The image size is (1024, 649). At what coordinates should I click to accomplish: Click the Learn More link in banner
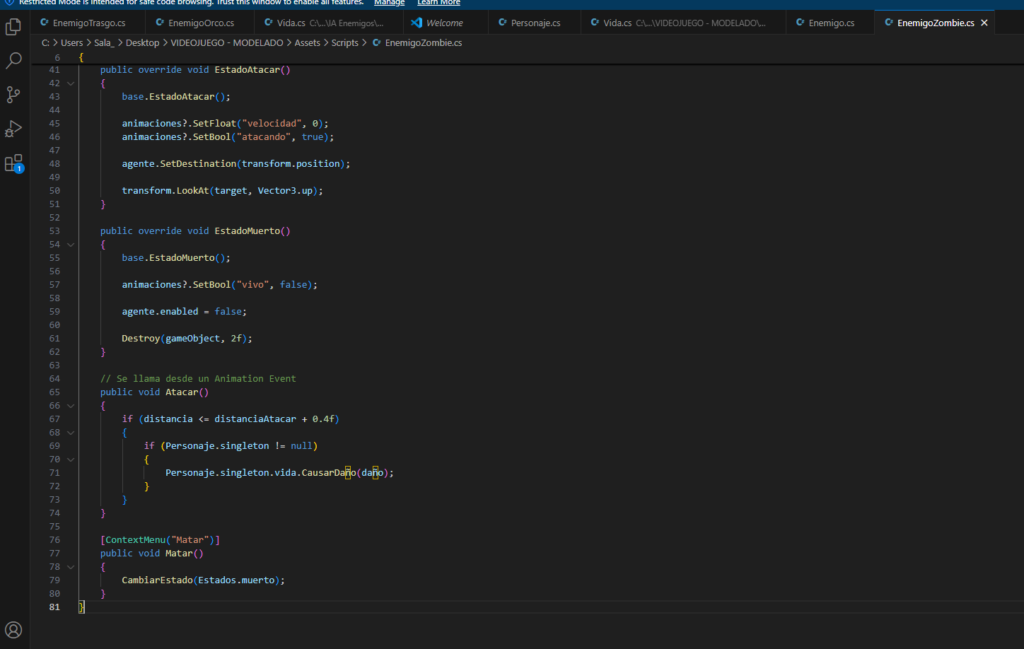click(x=439, y=3)
